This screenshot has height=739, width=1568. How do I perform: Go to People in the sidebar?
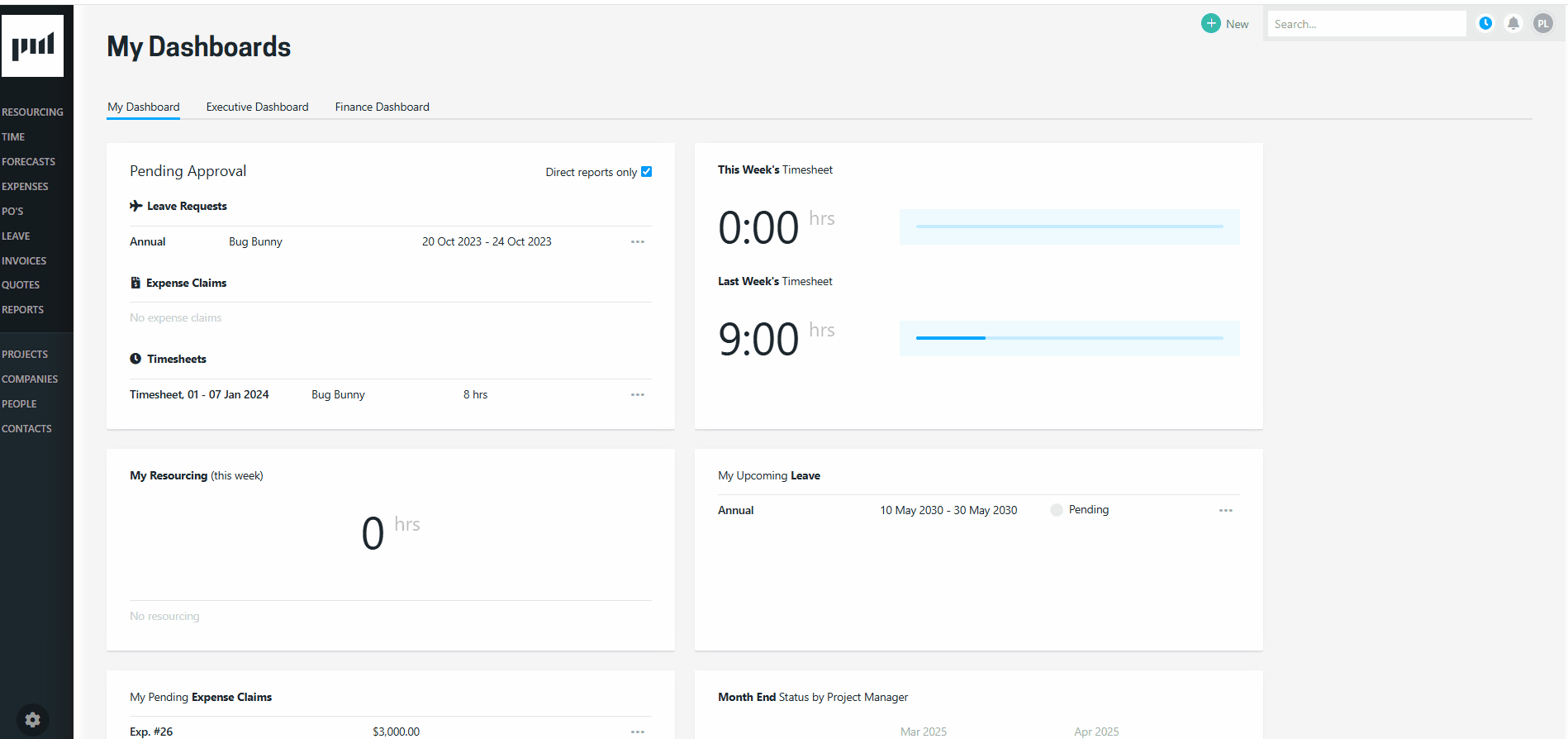coord(19,403)
